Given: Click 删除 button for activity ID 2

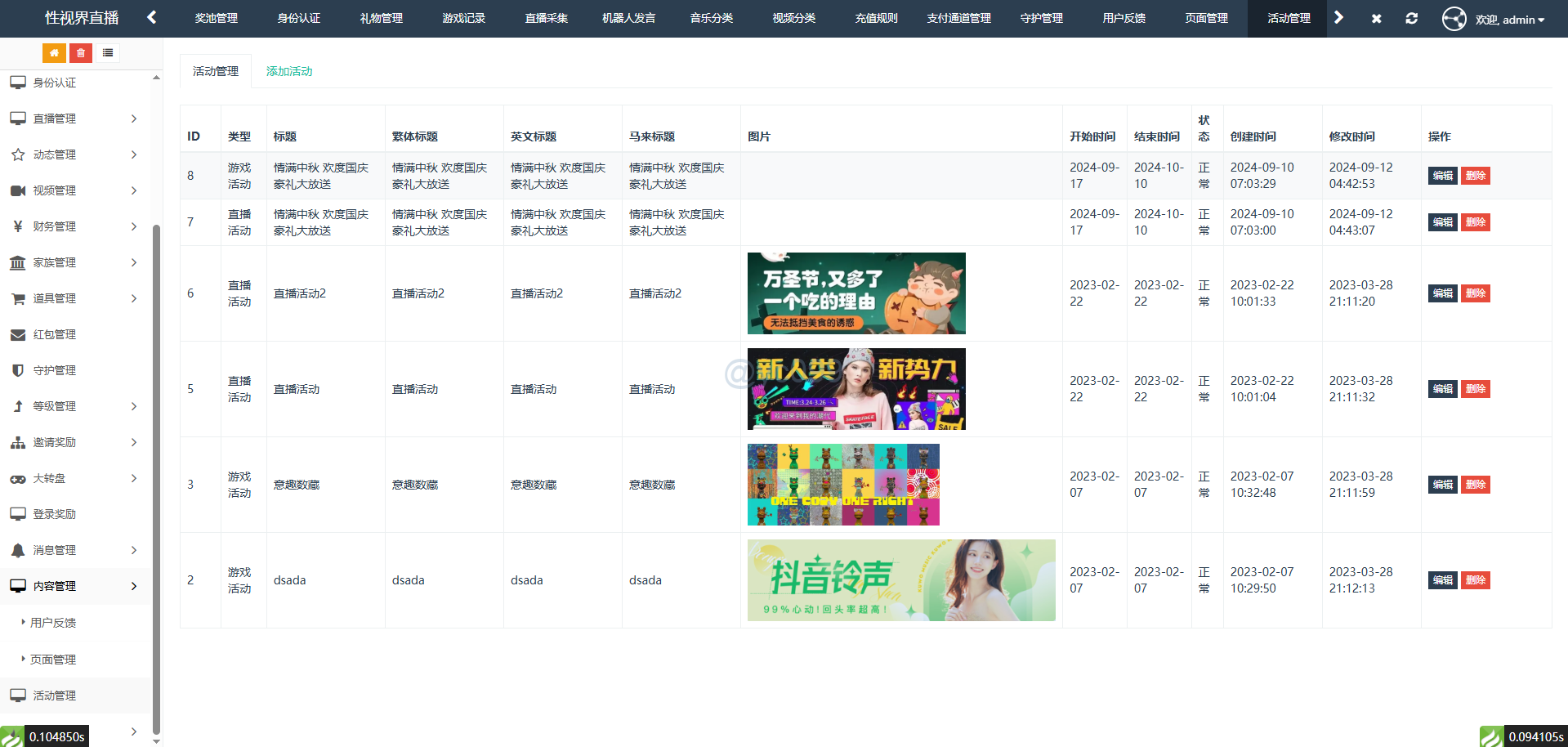Looking at the screenshot, I should tap(1475, 580).
